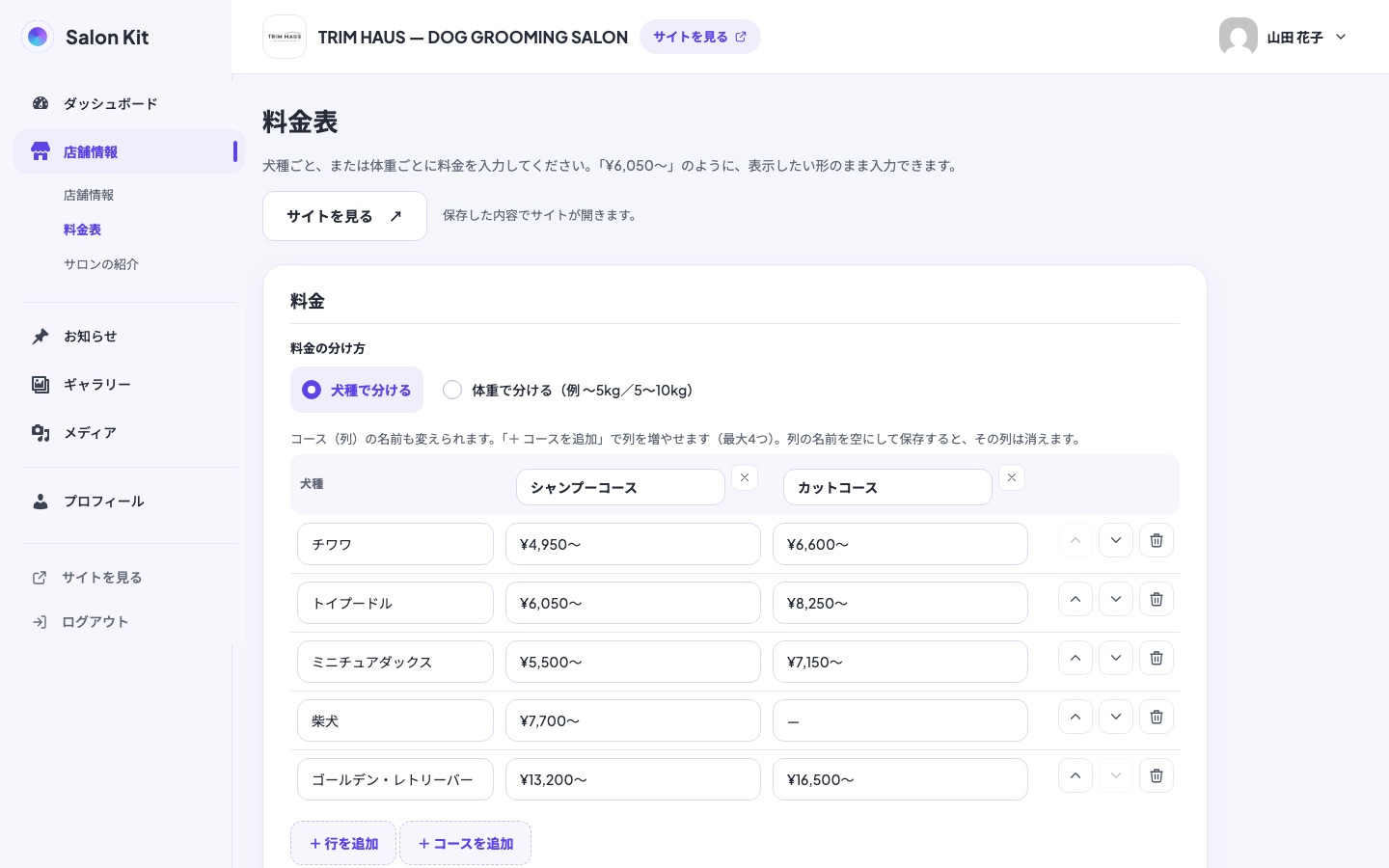Select the 犬種で分ける radio option
This screenshot has height=868, width=1389.
(357, 390)
